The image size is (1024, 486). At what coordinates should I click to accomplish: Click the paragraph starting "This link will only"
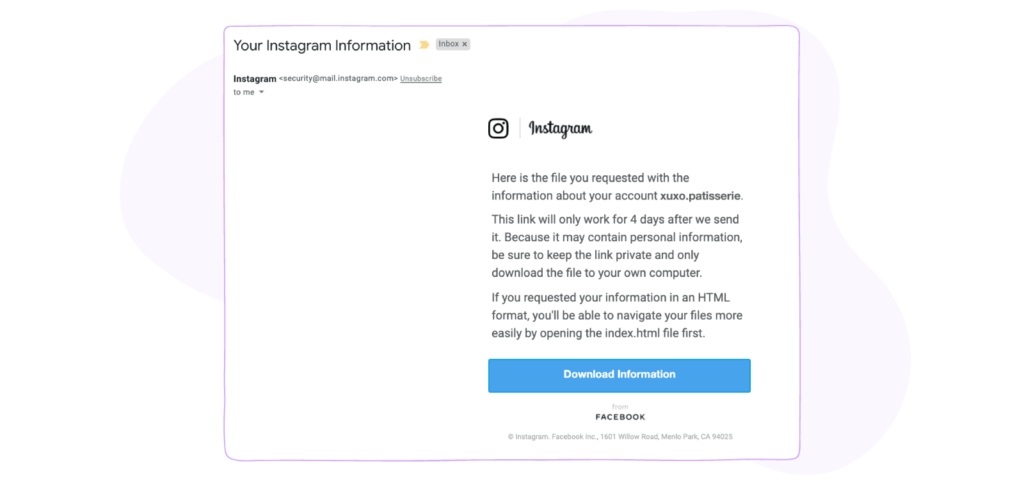pyautogui.click(x=616, y=246)
